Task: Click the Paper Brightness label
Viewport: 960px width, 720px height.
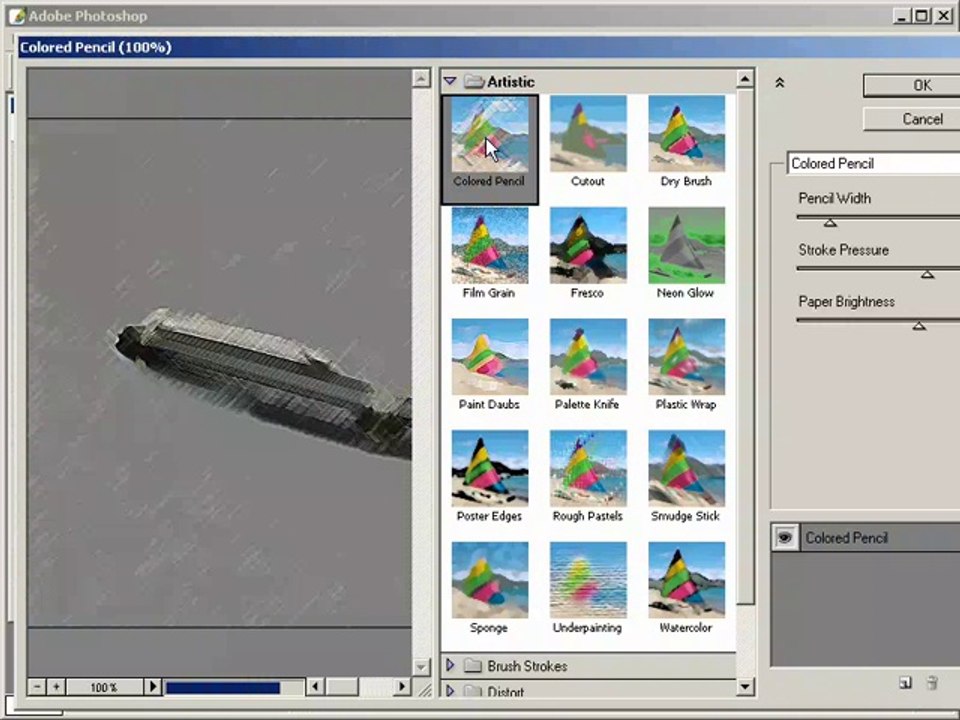Action: (x=846, y=301)
